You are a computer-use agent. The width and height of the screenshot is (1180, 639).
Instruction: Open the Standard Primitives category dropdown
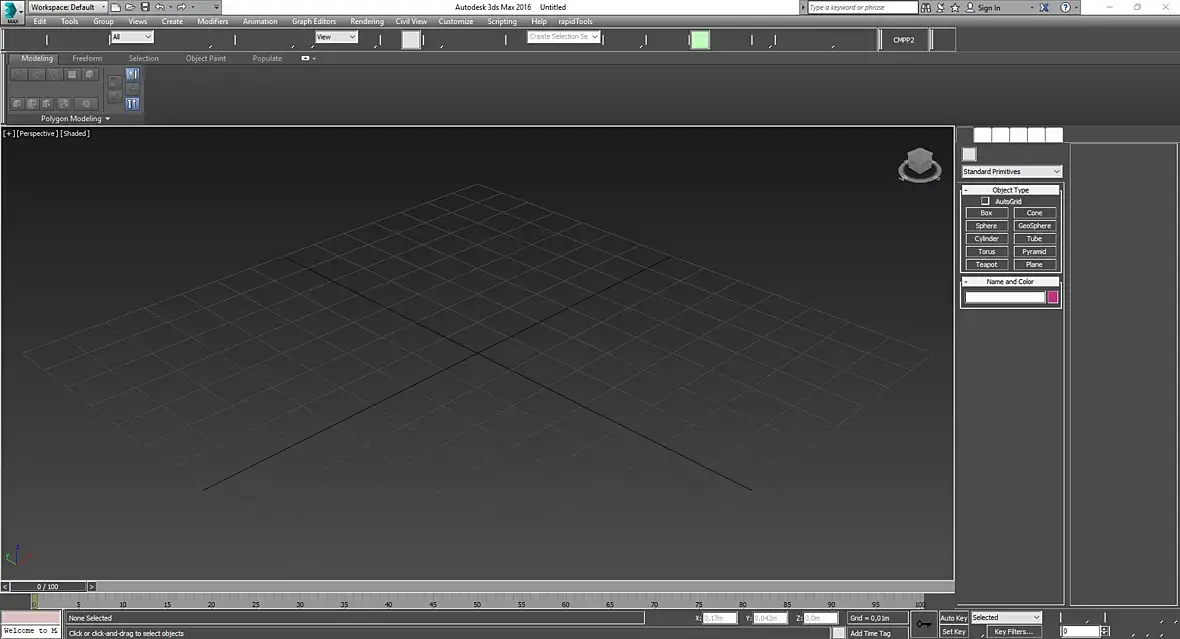pyautogui.click(x=1011, y=172)
